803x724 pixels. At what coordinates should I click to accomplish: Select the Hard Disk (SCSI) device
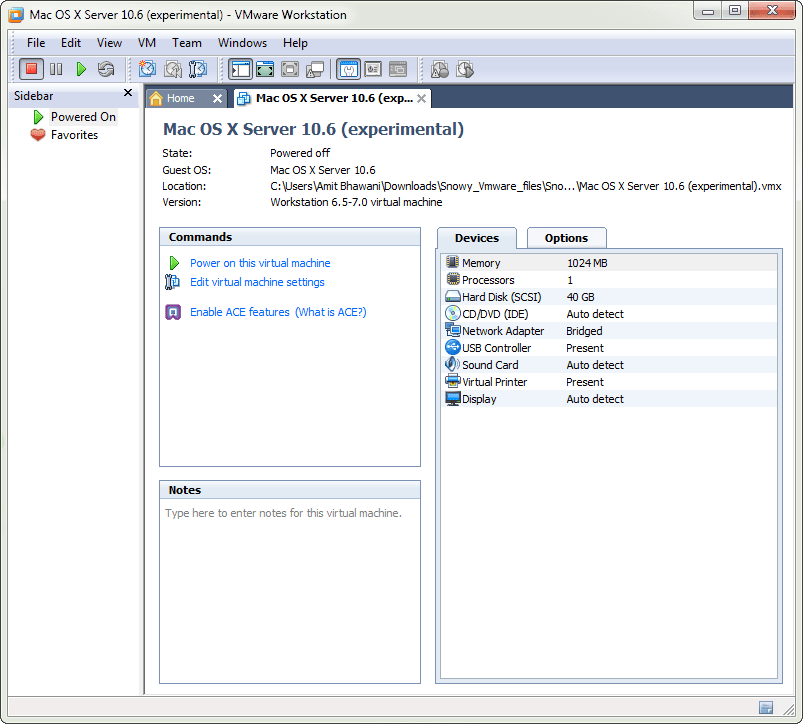(x=608, y=297)
